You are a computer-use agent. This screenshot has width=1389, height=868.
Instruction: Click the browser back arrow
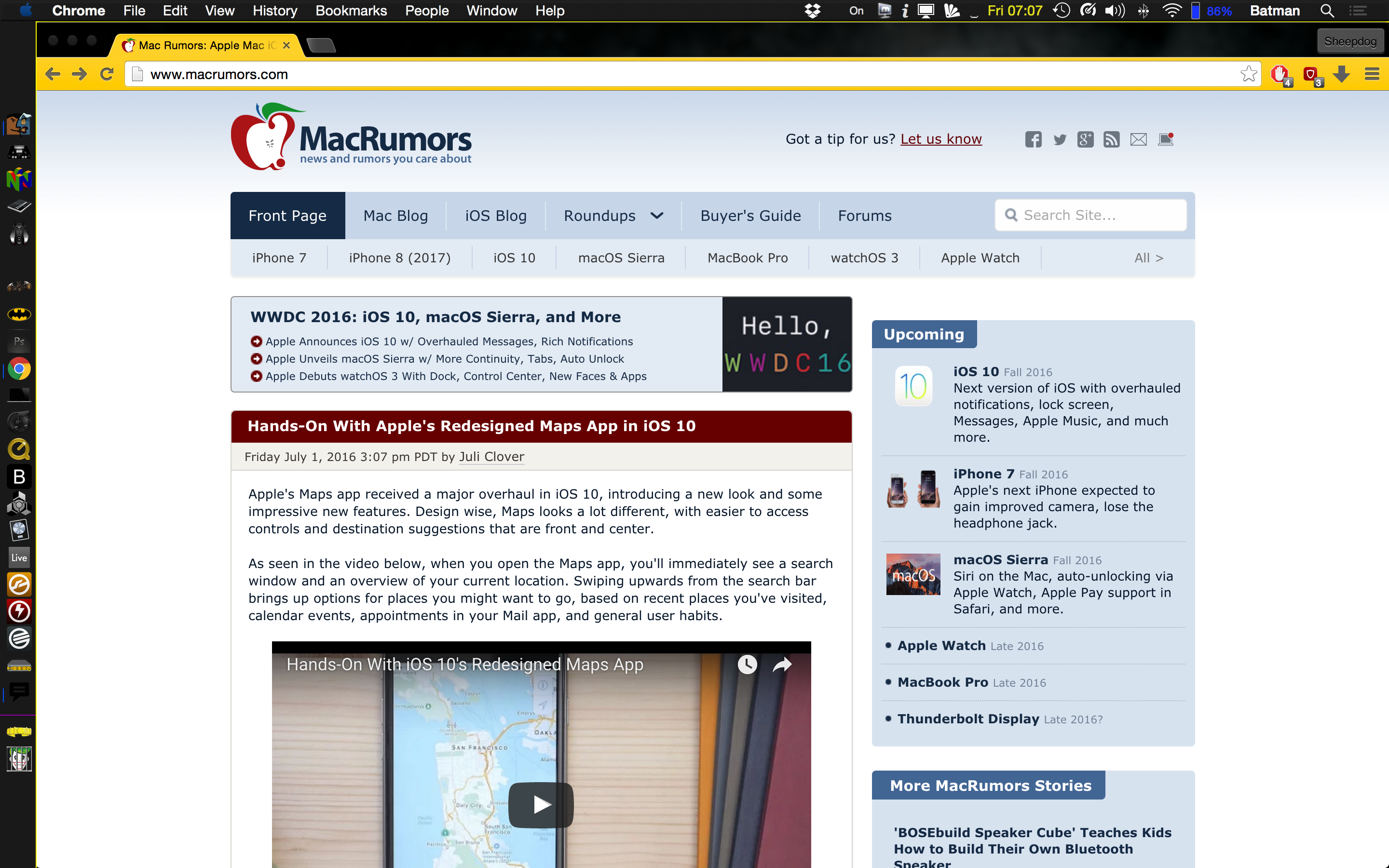click(53, 74)
